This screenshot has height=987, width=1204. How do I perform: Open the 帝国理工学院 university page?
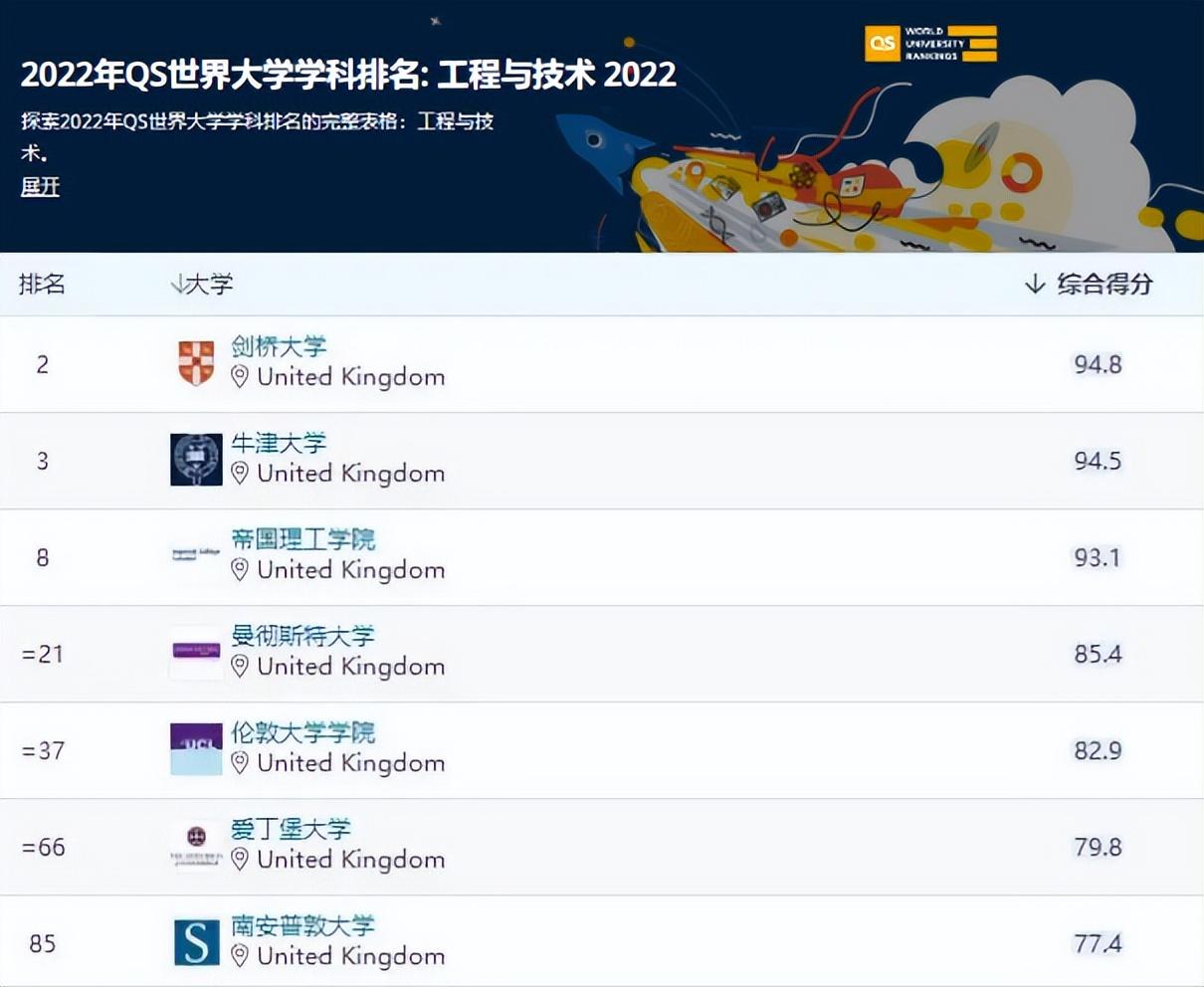point(304,540)
